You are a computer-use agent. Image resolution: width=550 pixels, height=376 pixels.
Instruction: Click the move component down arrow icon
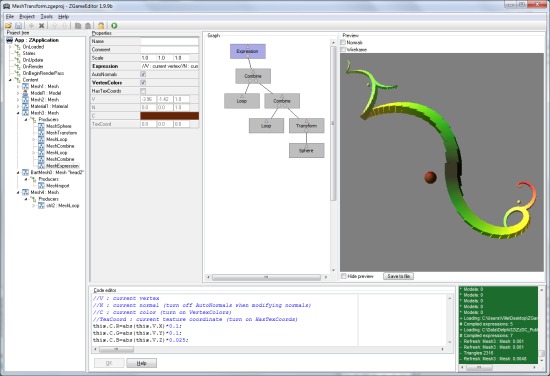65,26
